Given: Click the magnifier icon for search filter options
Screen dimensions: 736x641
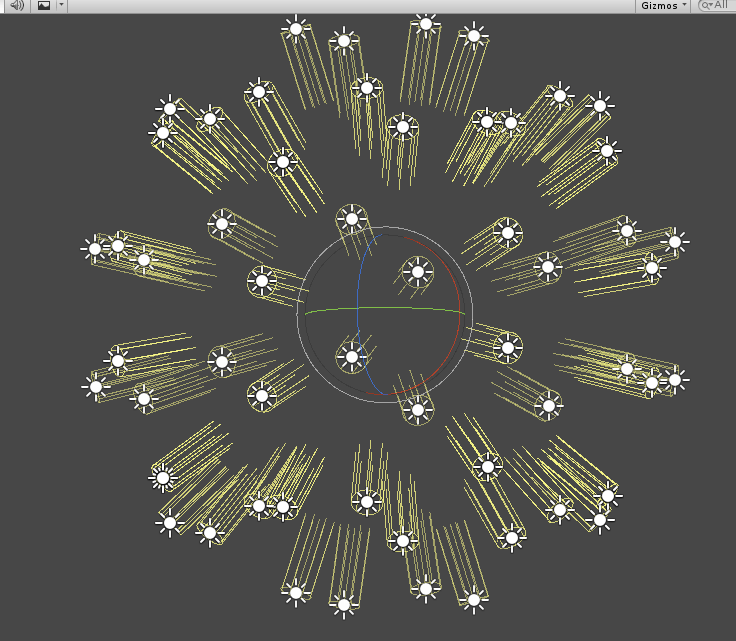Looking at the screenshot, I should click(x=706, y=5).
